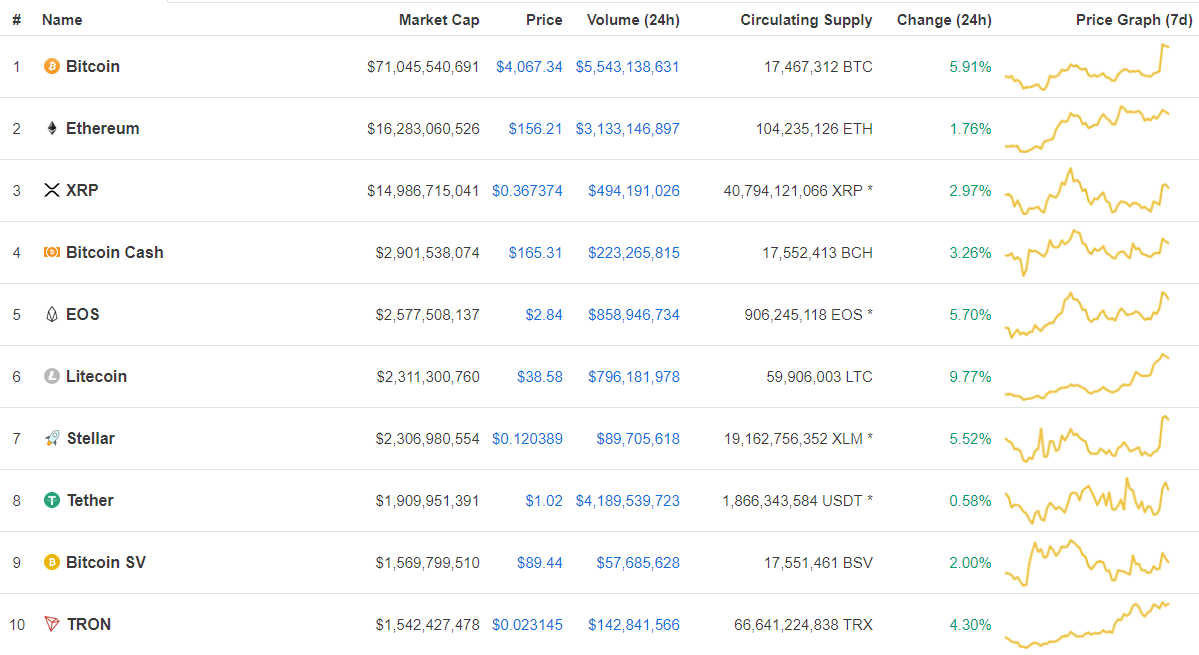Open Ethereum 7-day price graph
This screenshot has width=1199, height=655.
1087,128
